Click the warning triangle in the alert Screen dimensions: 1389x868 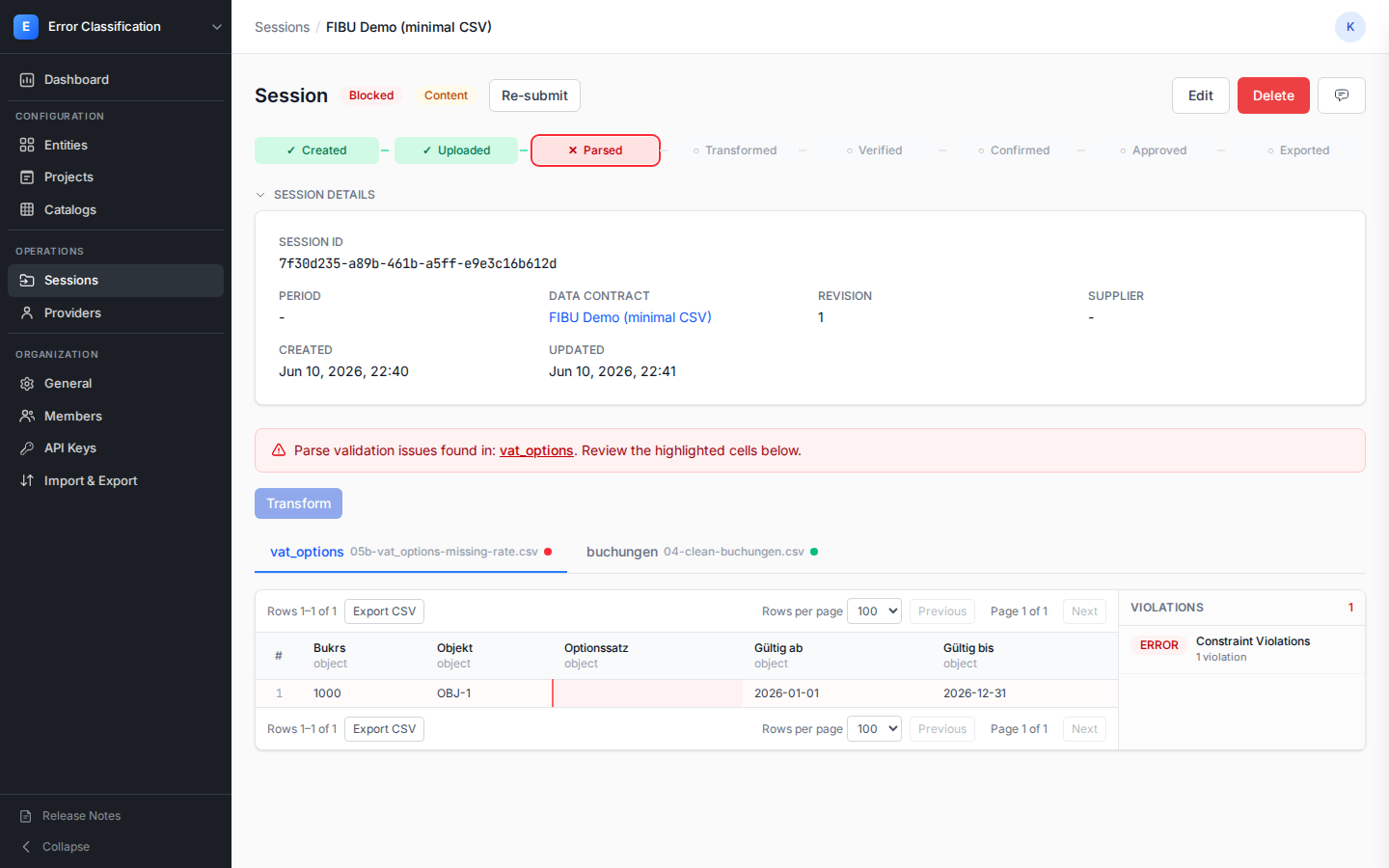(x=279, y=450)
